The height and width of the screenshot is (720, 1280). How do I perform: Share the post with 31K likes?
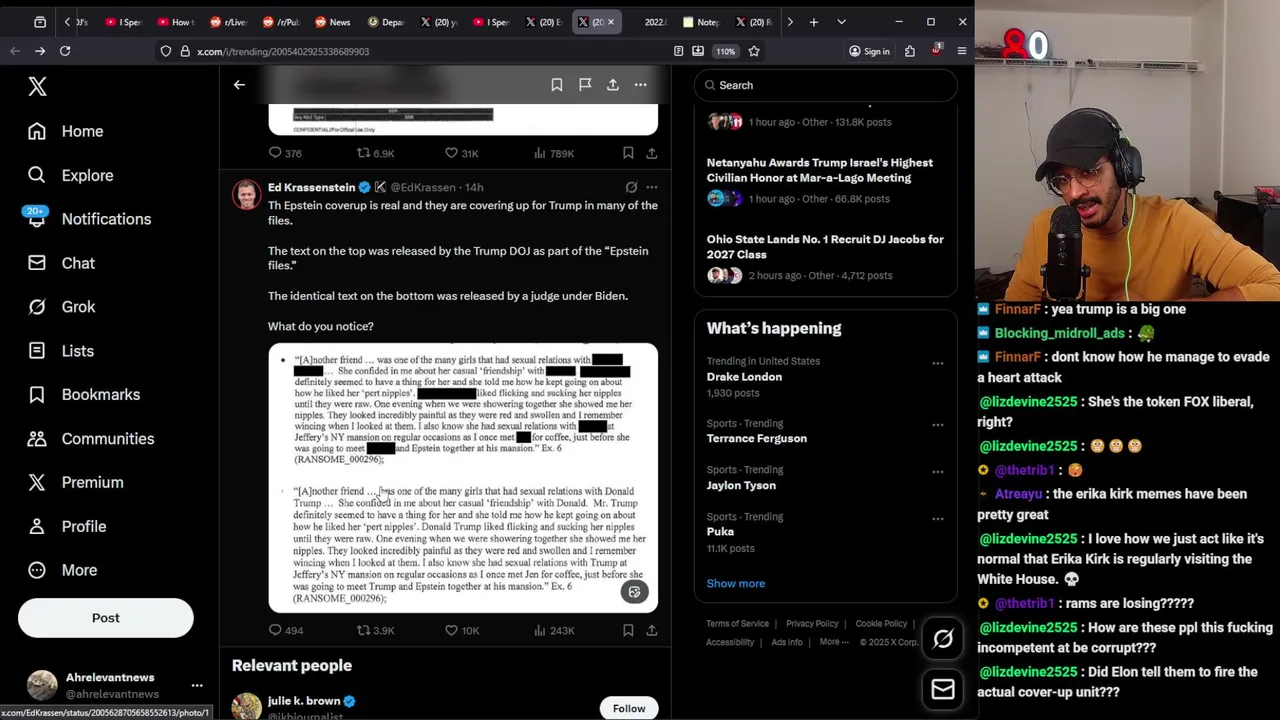tap(651, 153)
